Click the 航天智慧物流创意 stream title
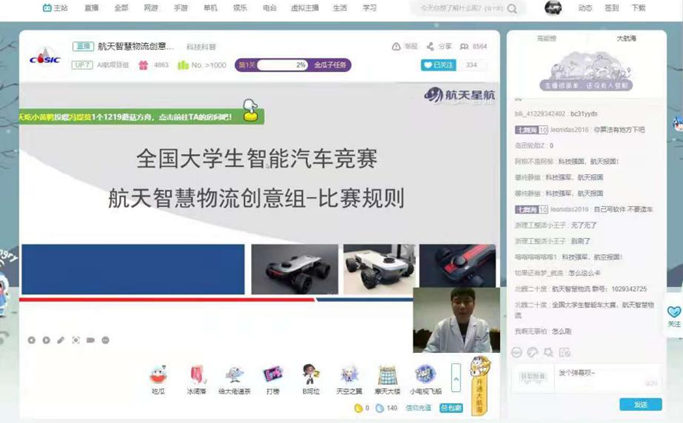Screen dimensions: 683x423 pos(135,46)
